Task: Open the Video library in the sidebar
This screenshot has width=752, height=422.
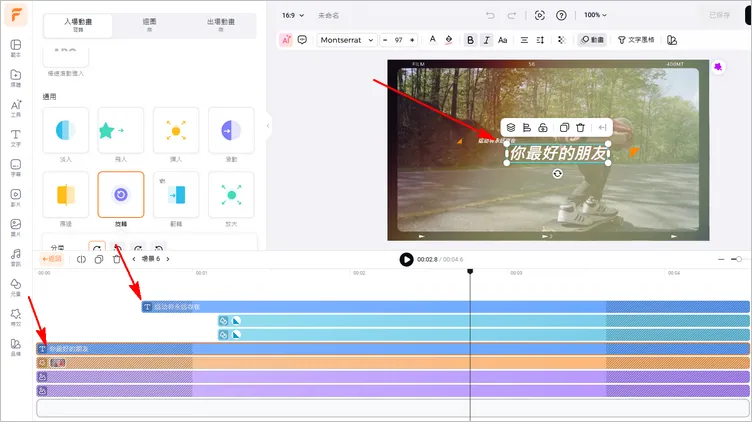Action: tap(16, 197)
